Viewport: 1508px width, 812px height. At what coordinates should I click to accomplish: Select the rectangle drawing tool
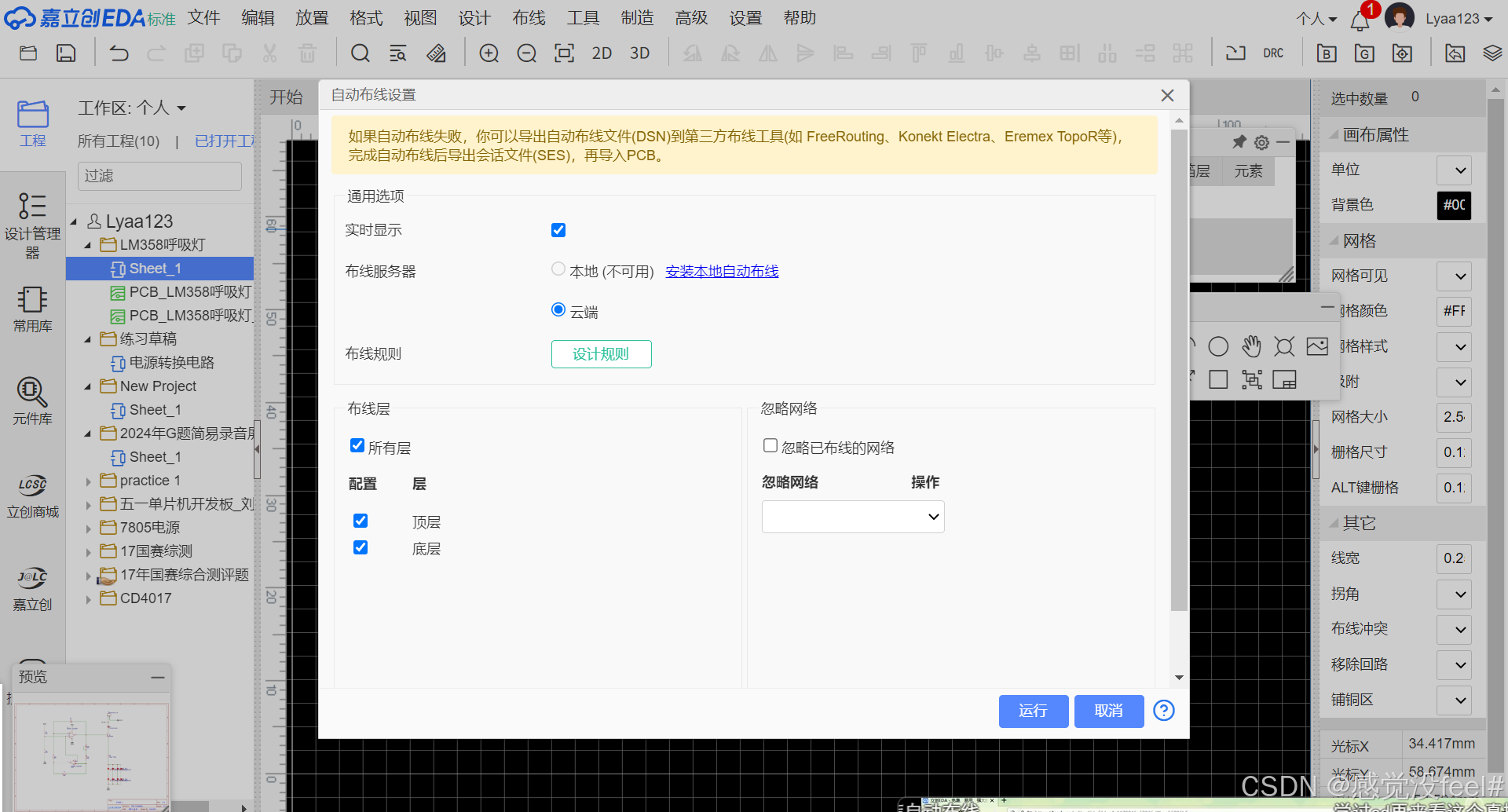click(1218, 380)
